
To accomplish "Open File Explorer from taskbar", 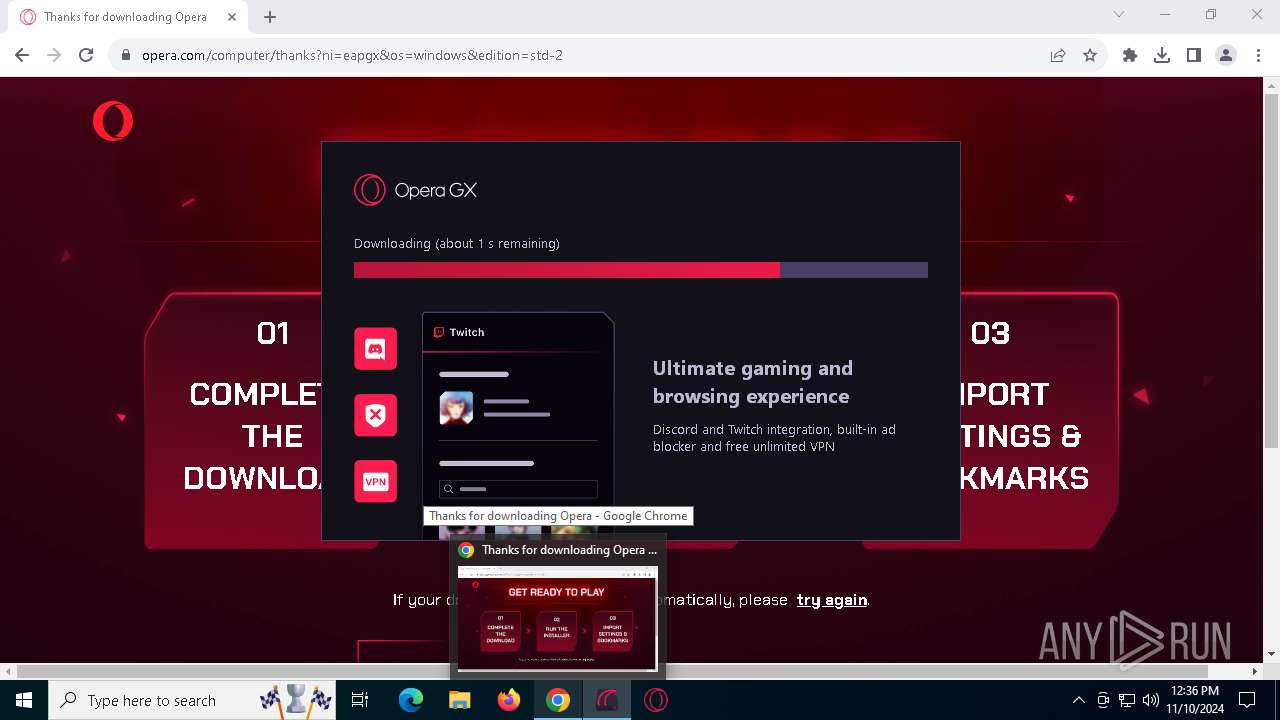I will point(460,700).
